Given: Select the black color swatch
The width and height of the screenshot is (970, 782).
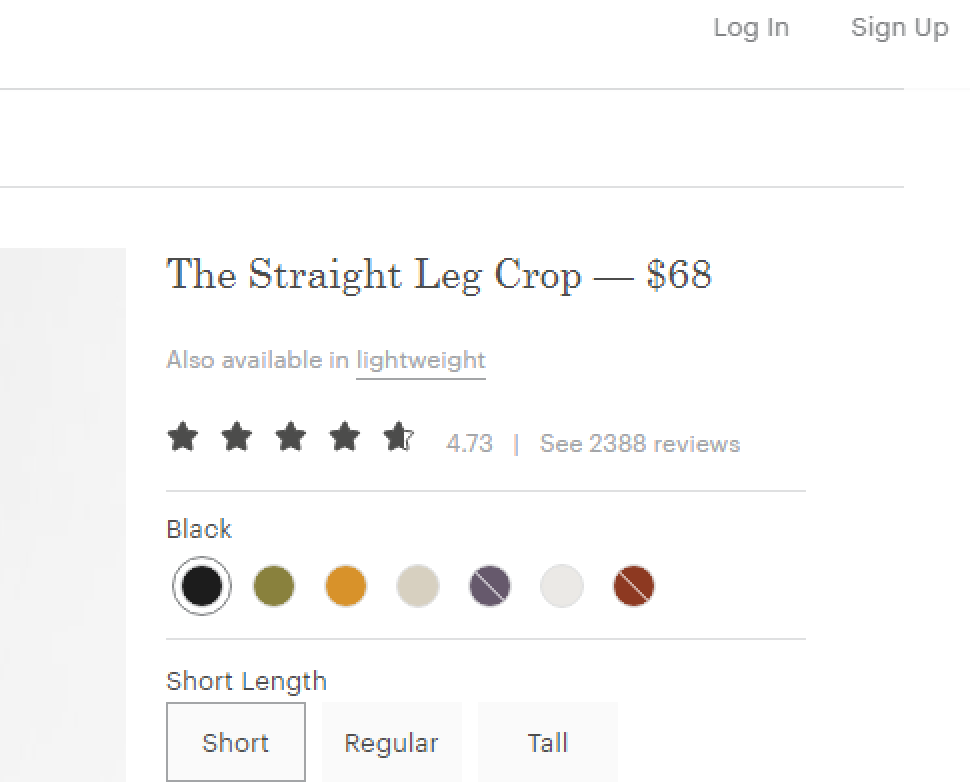Looking at the screenshot, I should coord(202,586).
